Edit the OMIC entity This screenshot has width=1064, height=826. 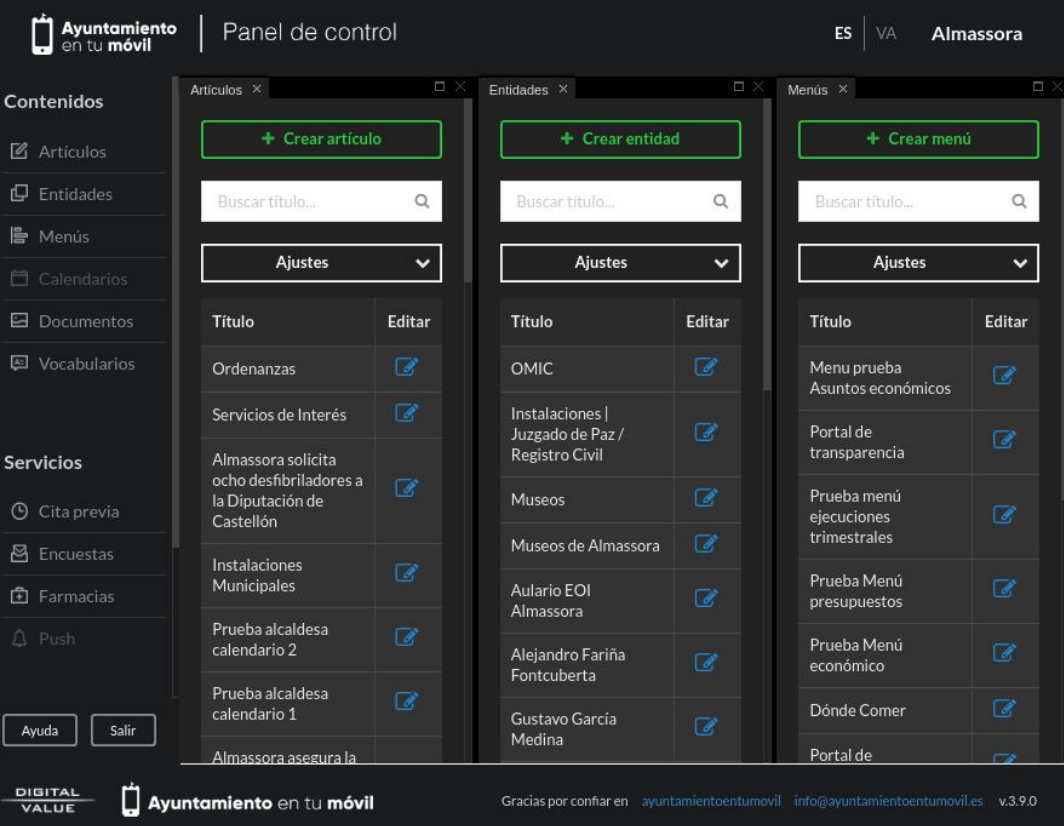(705, 367)
